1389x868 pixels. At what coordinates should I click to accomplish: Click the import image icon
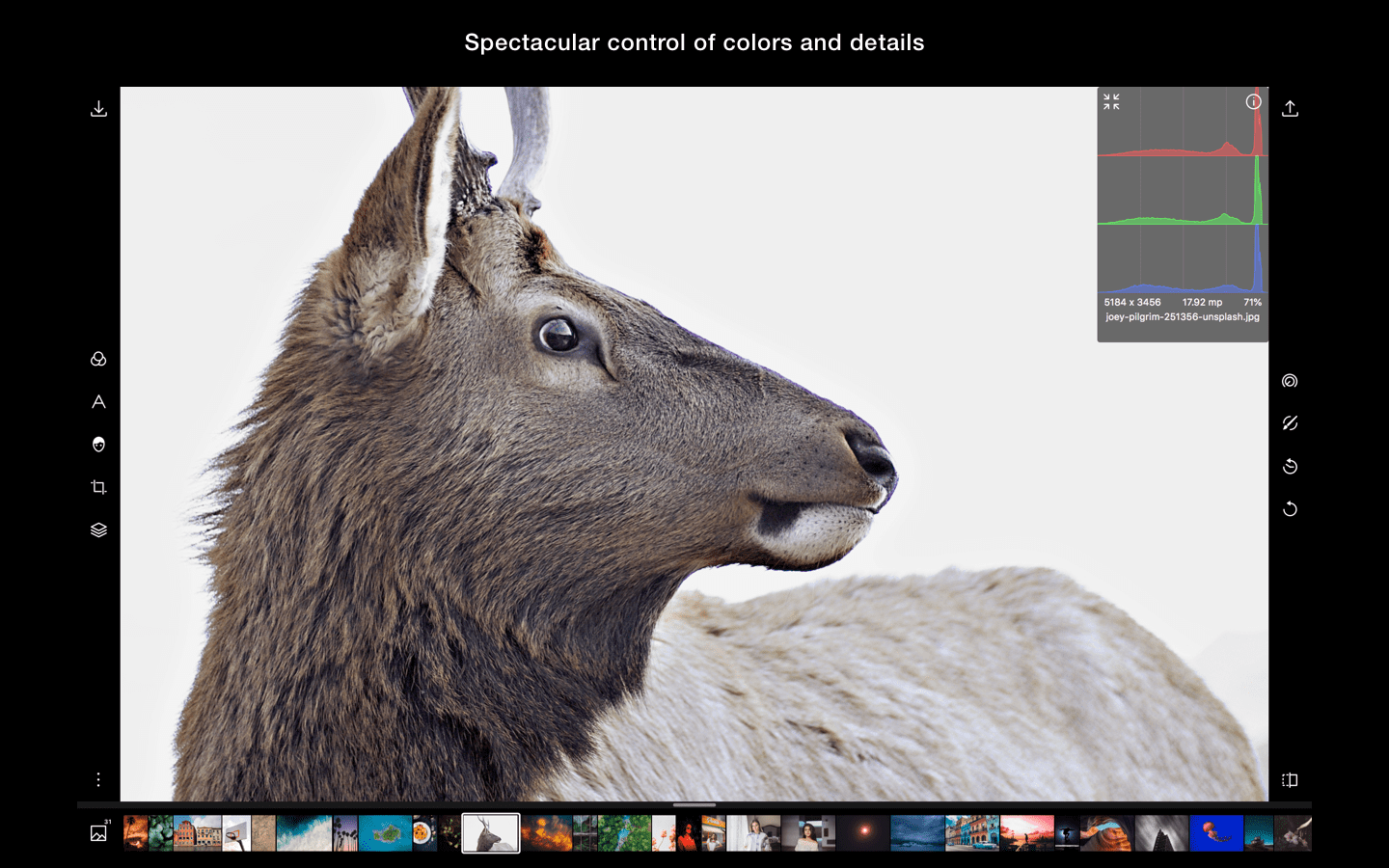97,108
